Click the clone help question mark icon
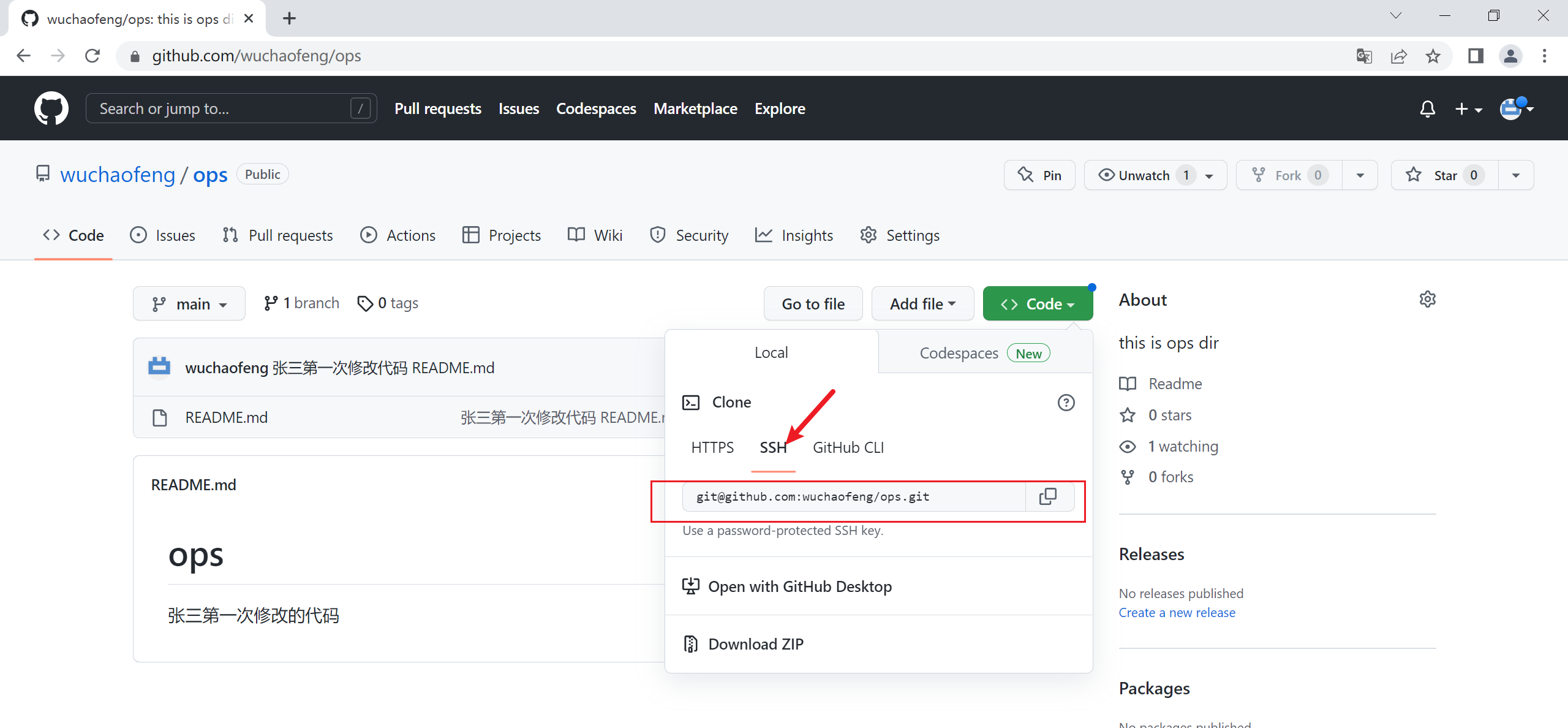Image resolution: width=1568 pixels, height=728 pixels. click(1066, 403)
